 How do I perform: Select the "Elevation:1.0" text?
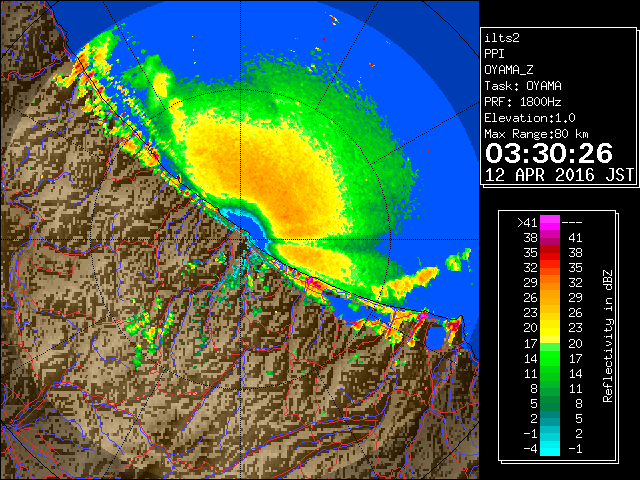coord(530,118)
